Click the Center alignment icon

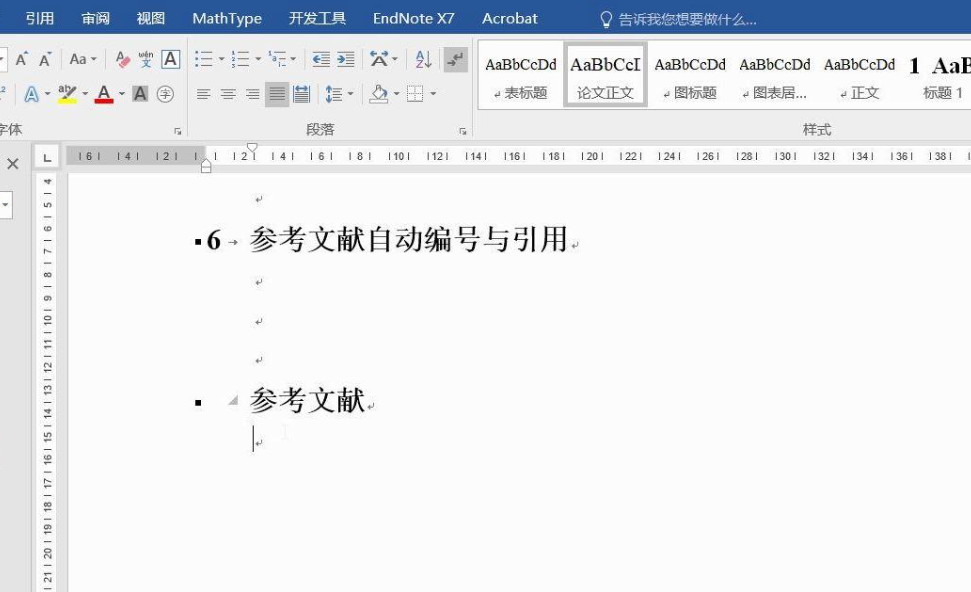pos(228,94)
